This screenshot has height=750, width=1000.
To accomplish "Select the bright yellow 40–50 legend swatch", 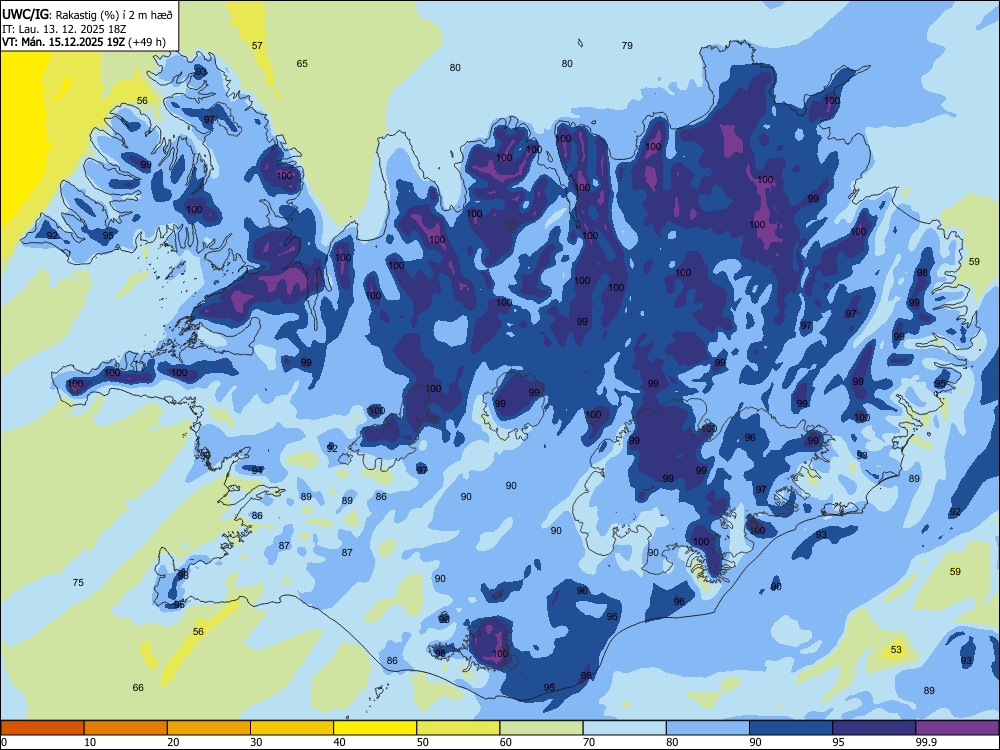I will [x=375, y=728].
